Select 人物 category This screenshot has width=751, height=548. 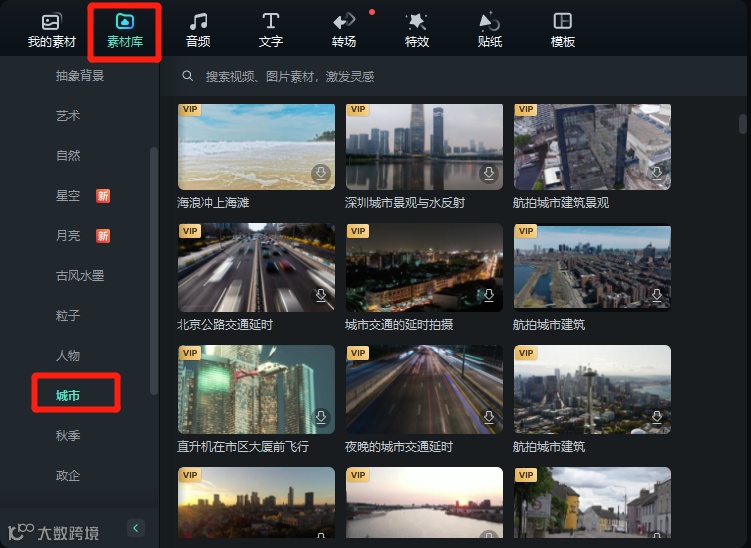(x=68, y=355)
